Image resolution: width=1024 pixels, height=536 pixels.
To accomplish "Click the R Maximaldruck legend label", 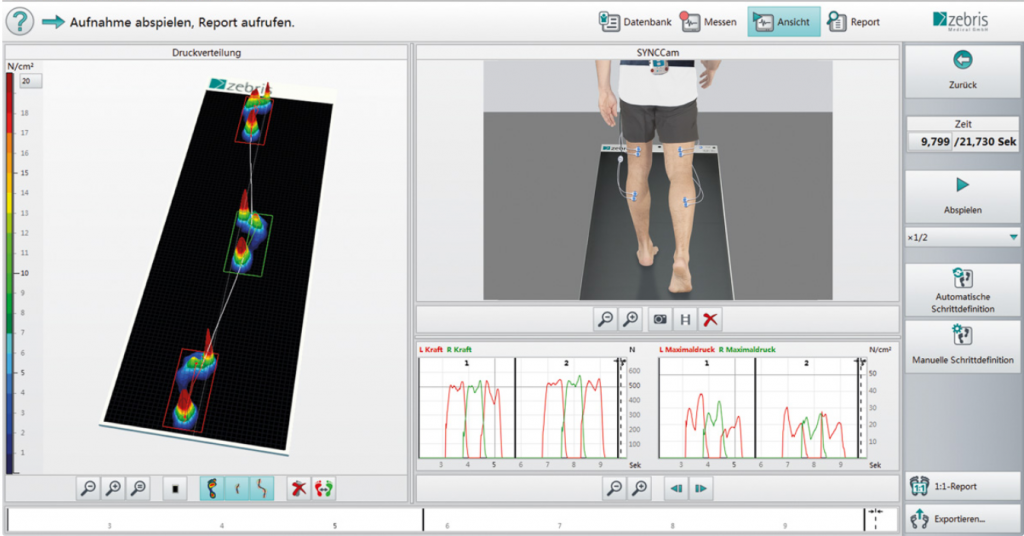I will pos(747,350).
